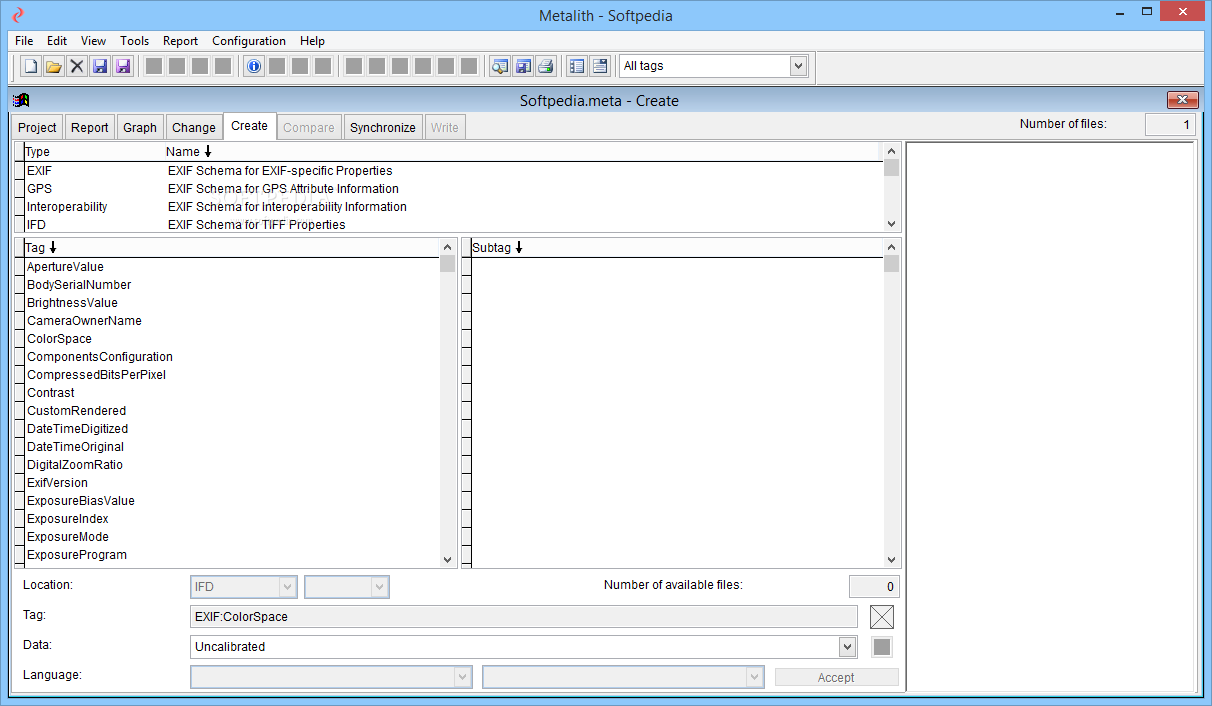This screenshot has height=706, width=1212.
Task: Open the File menu
Action: [24, 41]
